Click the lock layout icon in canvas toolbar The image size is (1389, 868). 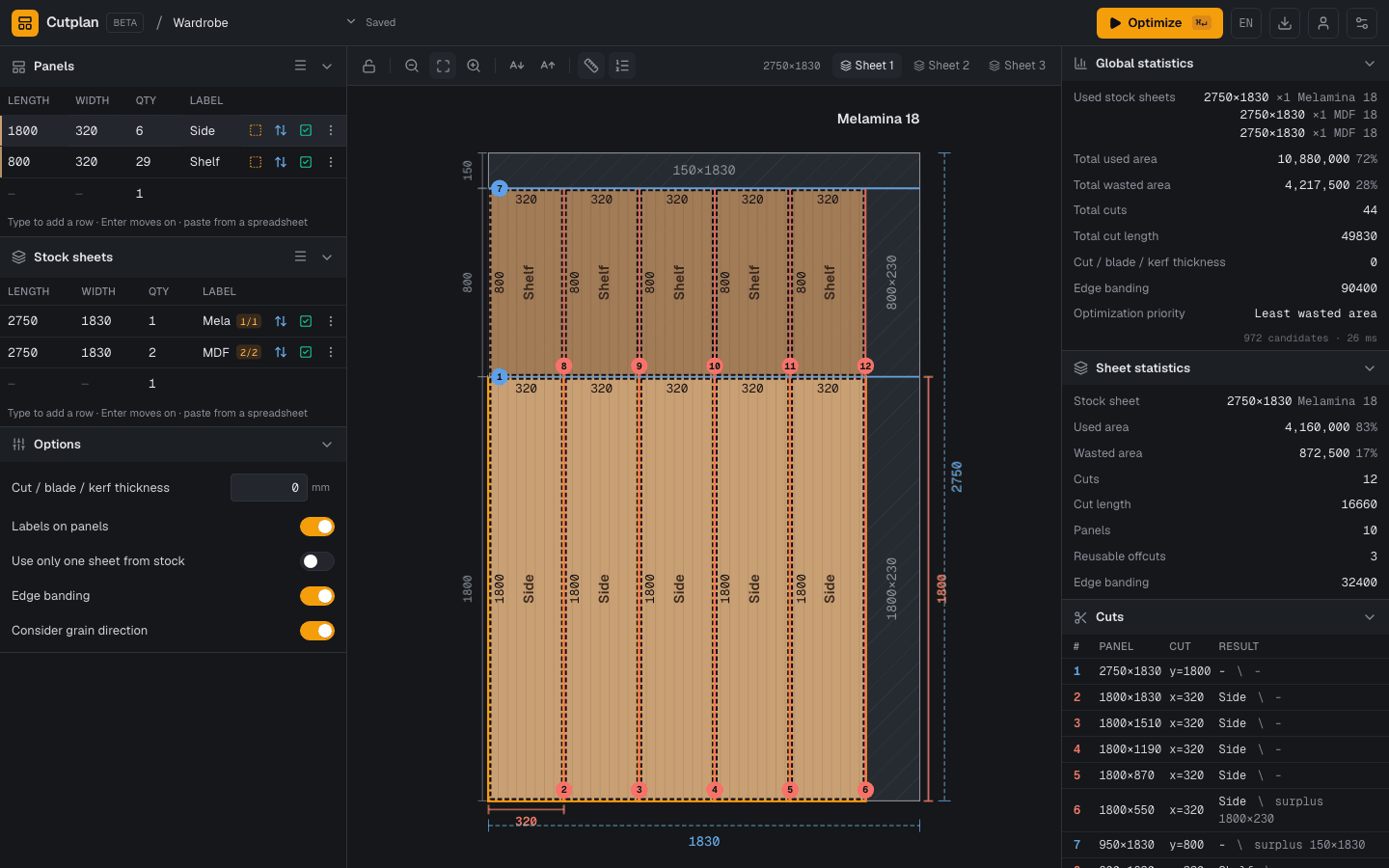368,66
